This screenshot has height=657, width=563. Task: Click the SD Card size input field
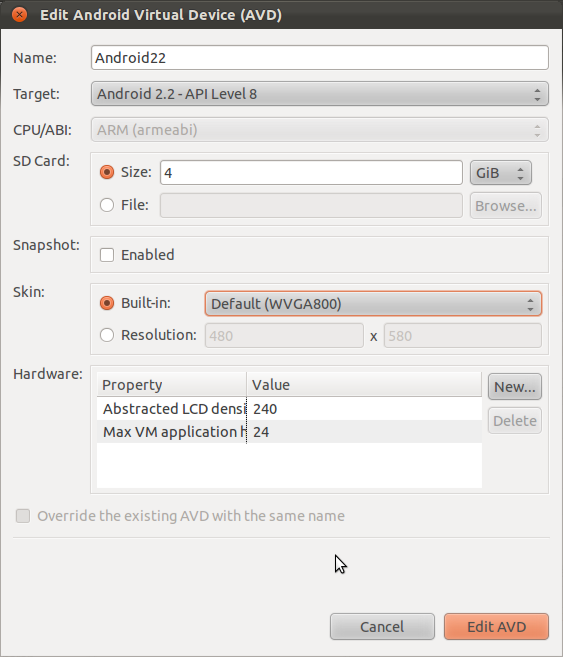(311, 173)
